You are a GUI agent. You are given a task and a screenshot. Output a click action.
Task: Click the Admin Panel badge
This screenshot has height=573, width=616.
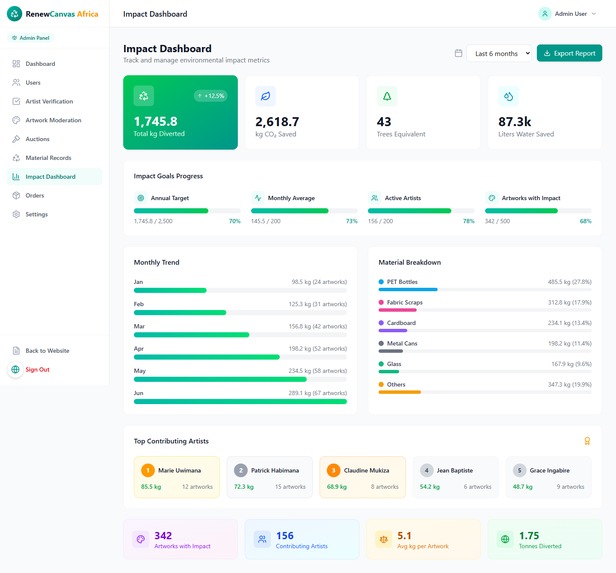coord(31,38)
